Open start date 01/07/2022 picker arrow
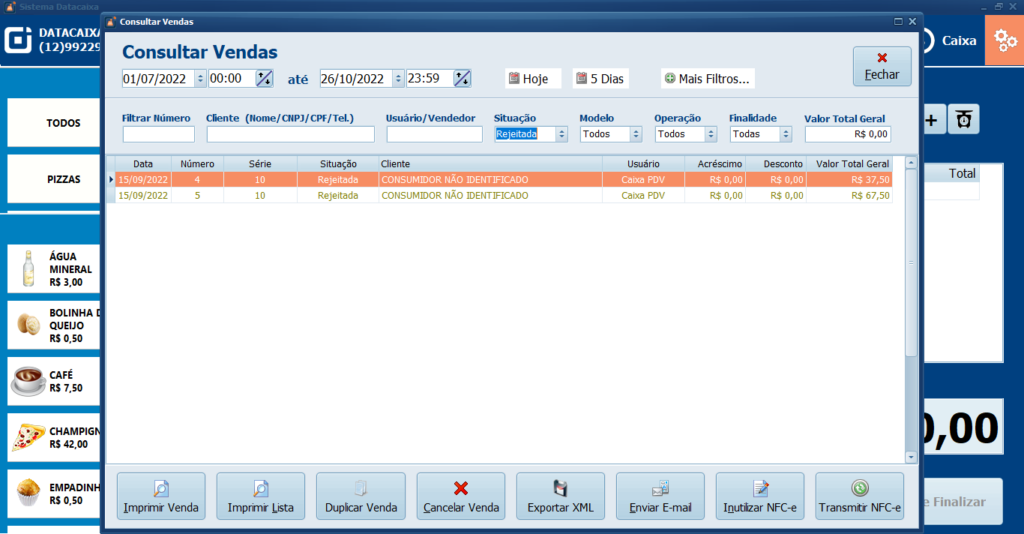This screenshot has width=1024, height=534. point(200,79)
